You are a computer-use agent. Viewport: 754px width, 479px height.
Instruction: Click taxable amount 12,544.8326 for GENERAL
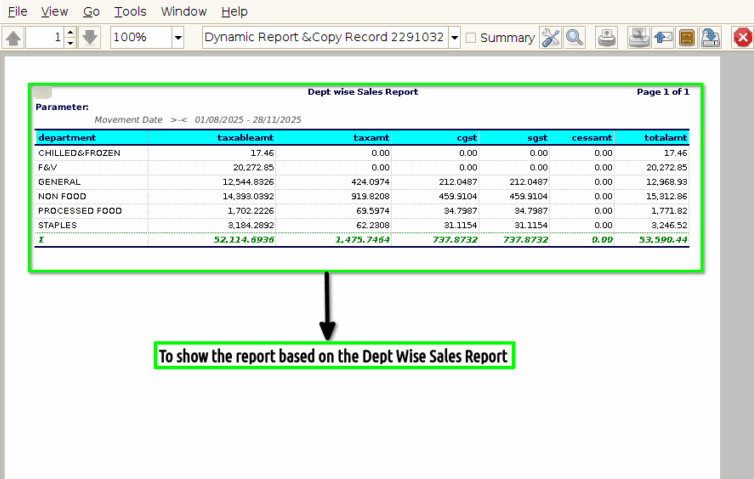click(248, 182)
